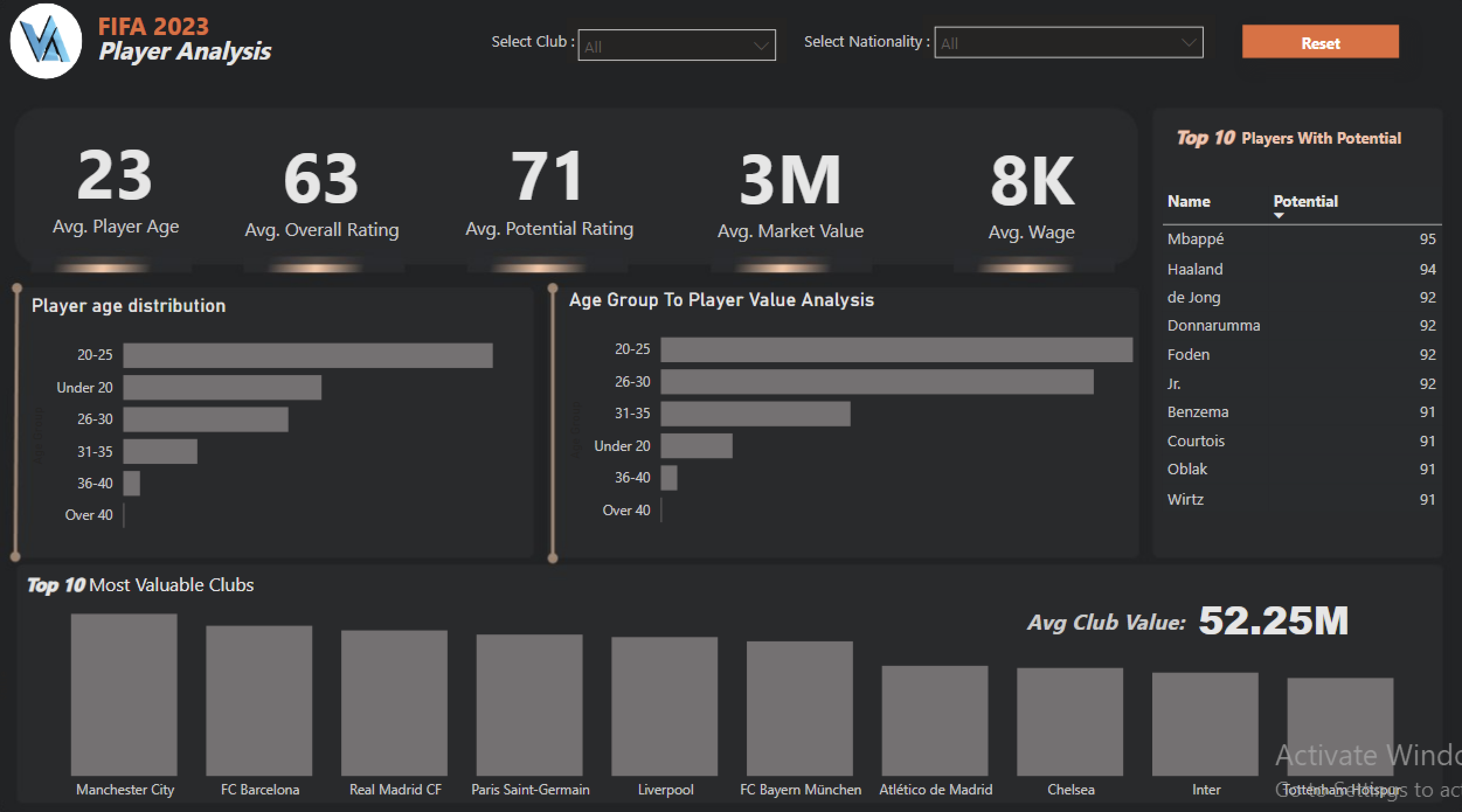The height and width of the screenshot is (812, 1462).
Task: Select the FC Barcelona bar
Action: tap(259, 700)
